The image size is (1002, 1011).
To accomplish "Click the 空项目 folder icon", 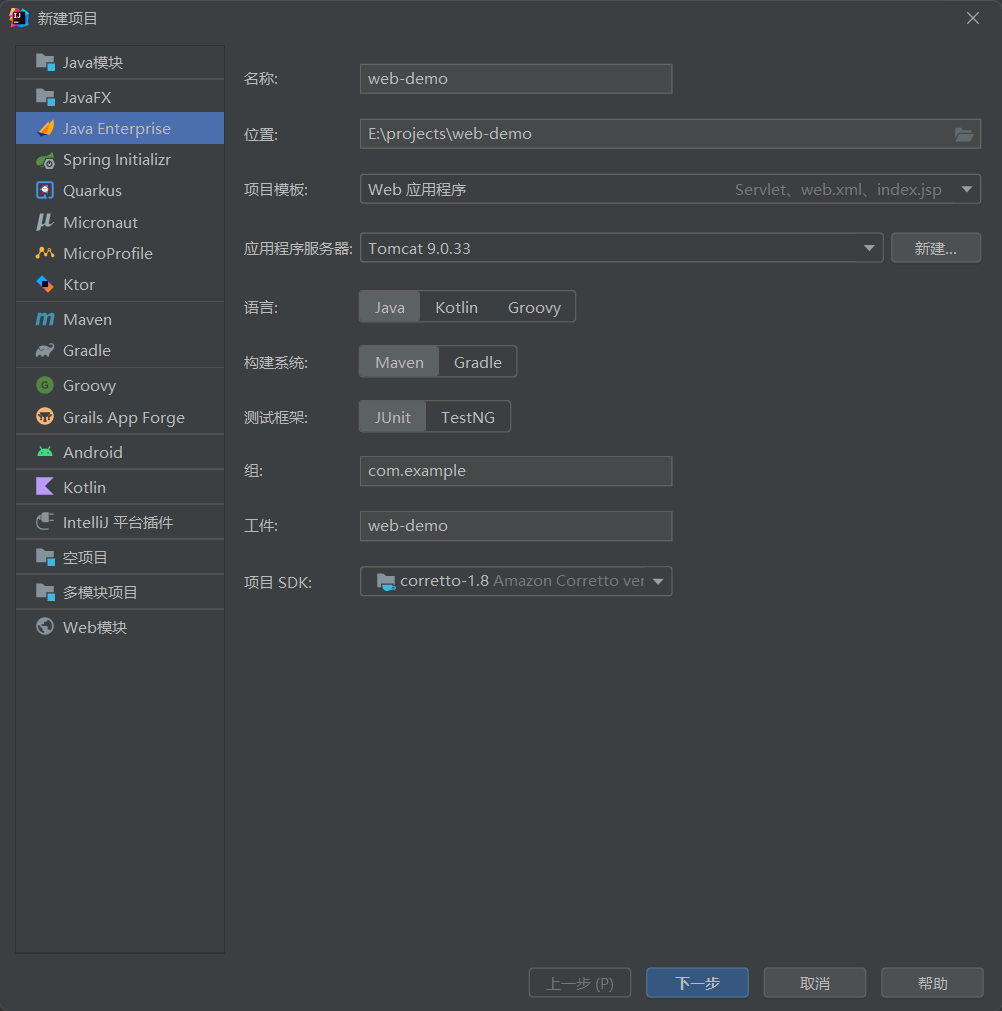I will pyautogui.click(x=45, y=557).
